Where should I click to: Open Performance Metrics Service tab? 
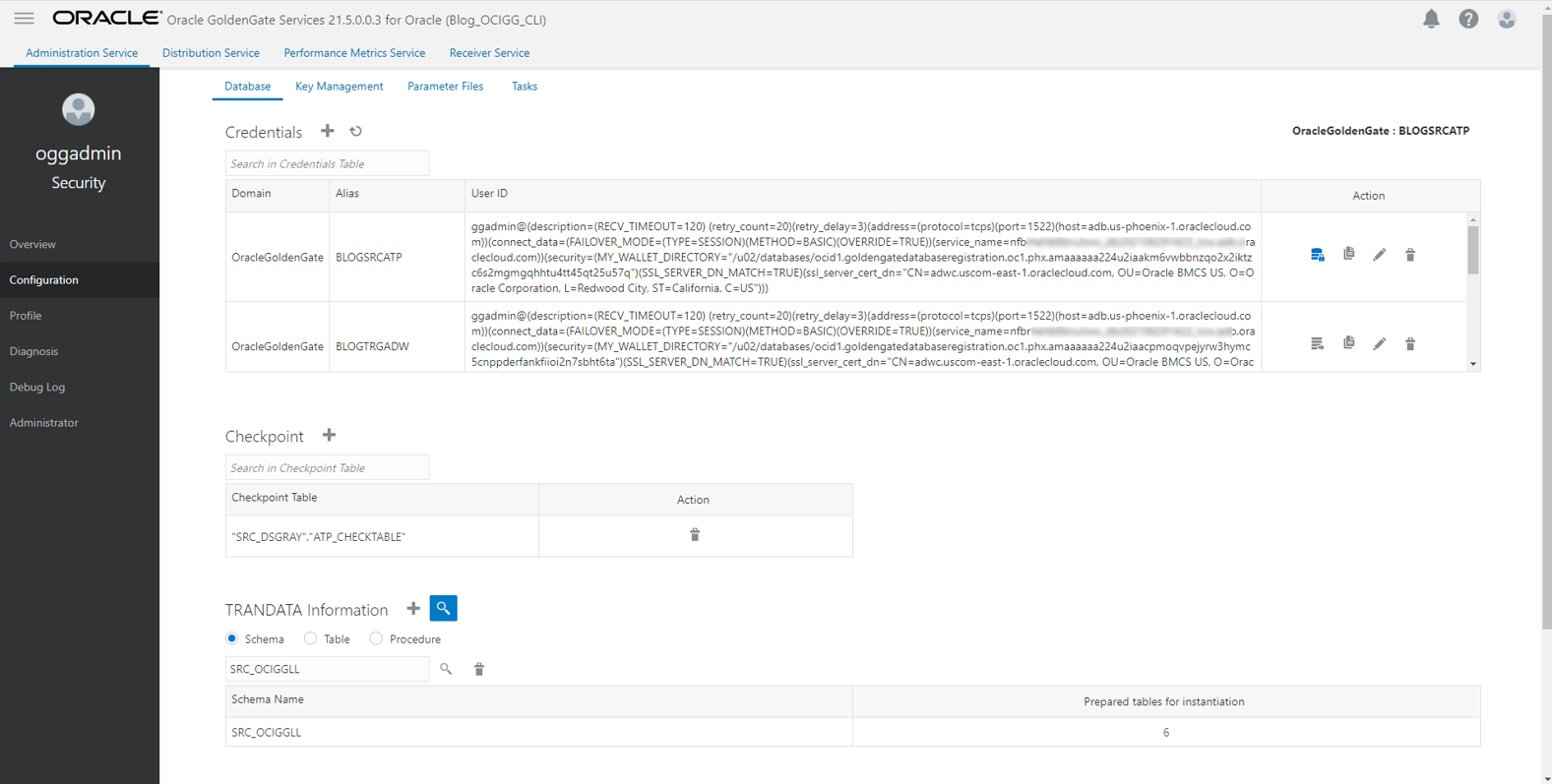pos(354,53)
